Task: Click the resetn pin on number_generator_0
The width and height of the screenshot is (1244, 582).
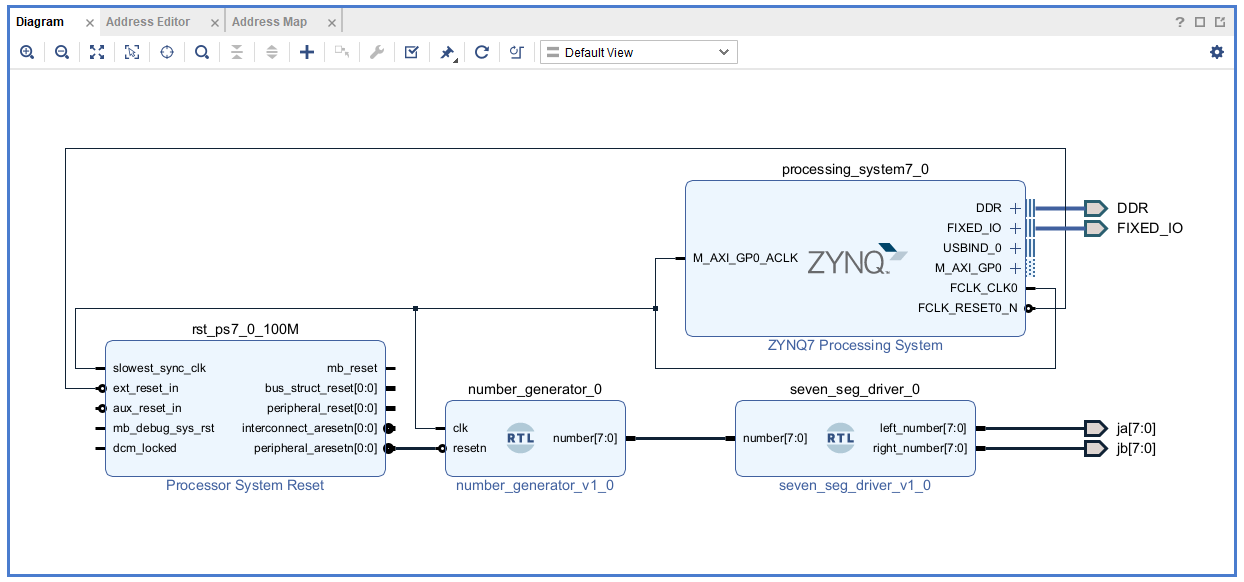Action: [470, 448]
